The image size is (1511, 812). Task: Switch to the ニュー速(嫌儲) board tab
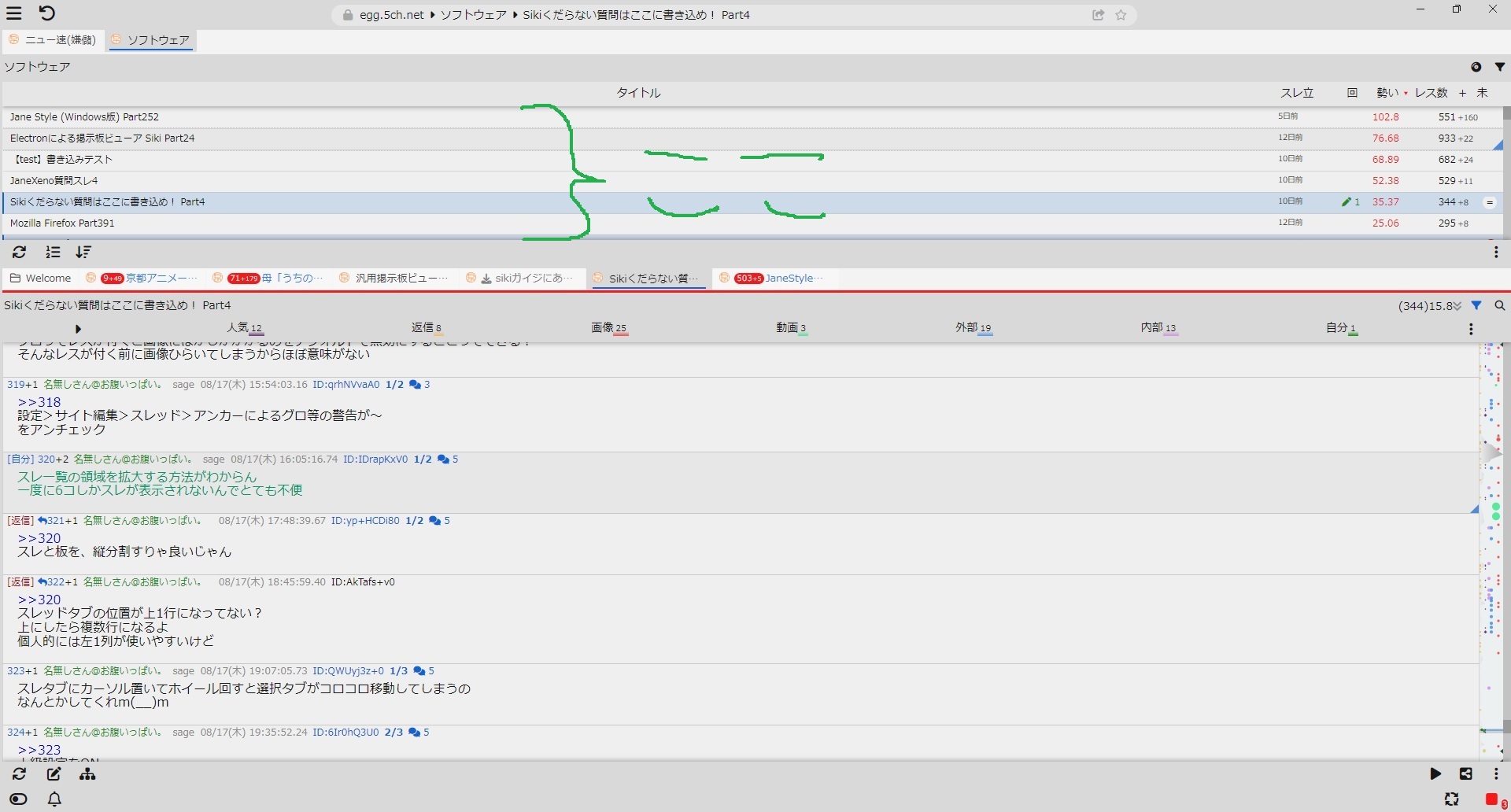[53, 40]
